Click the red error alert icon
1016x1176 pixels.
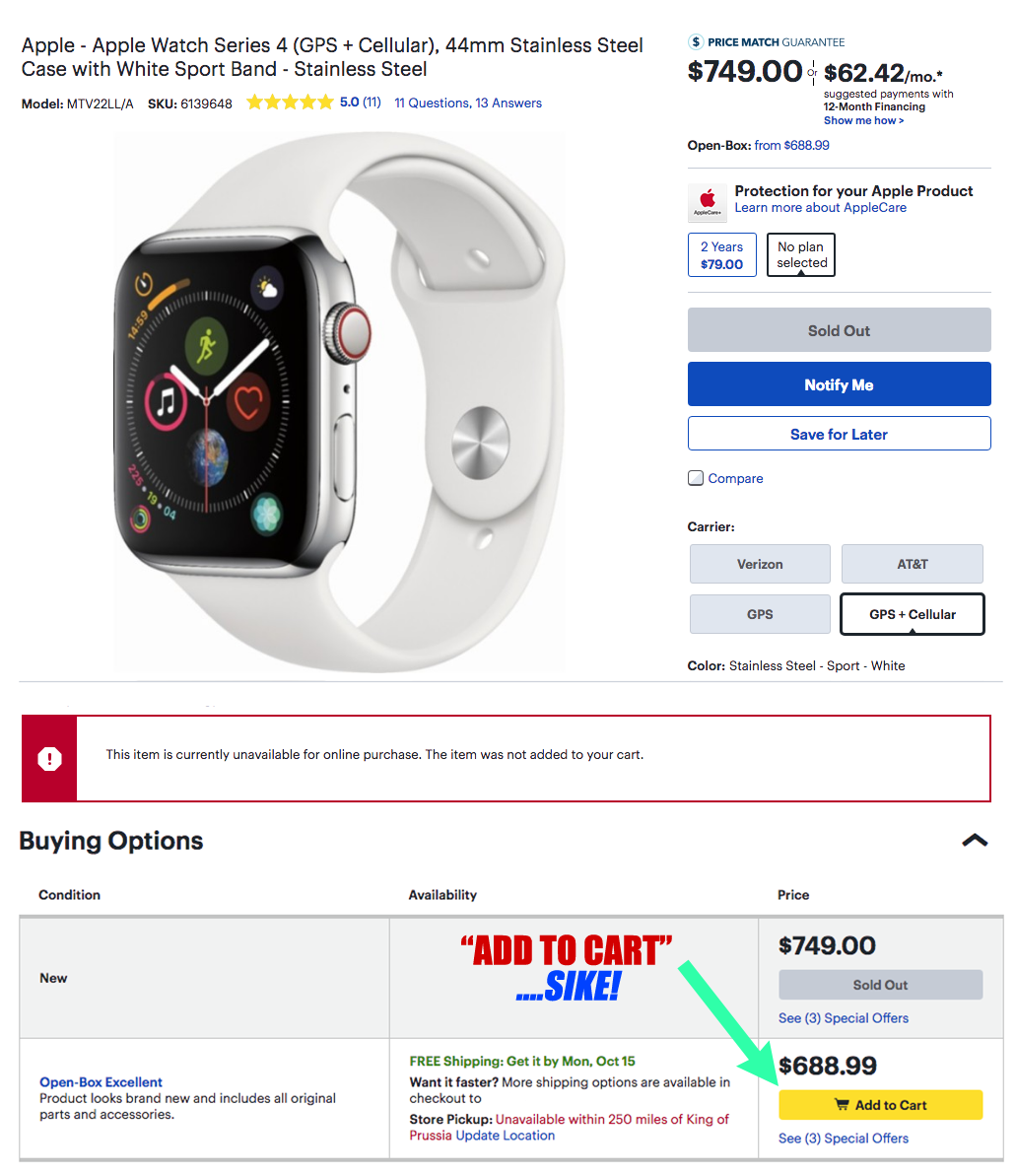click(x=49, y=758)
